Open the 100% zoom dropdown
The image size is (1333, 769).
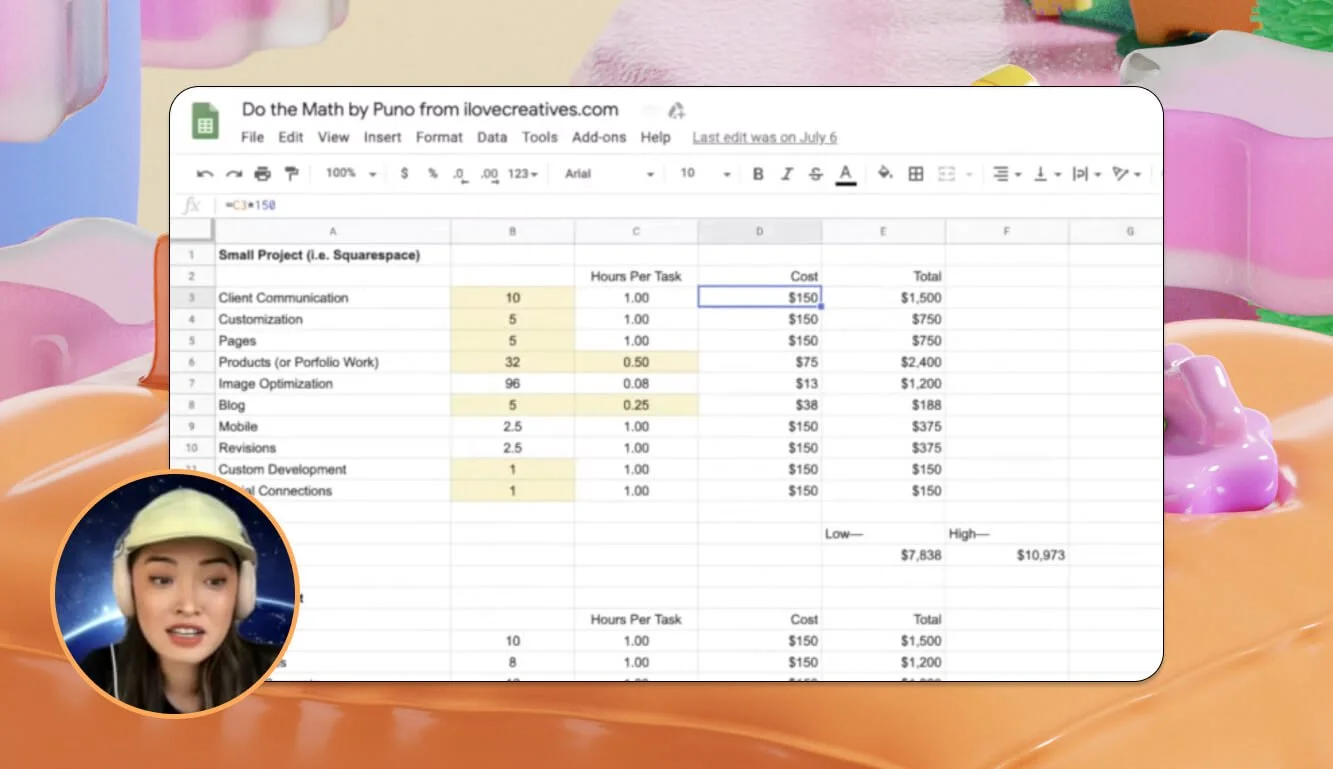click(350, 174)
